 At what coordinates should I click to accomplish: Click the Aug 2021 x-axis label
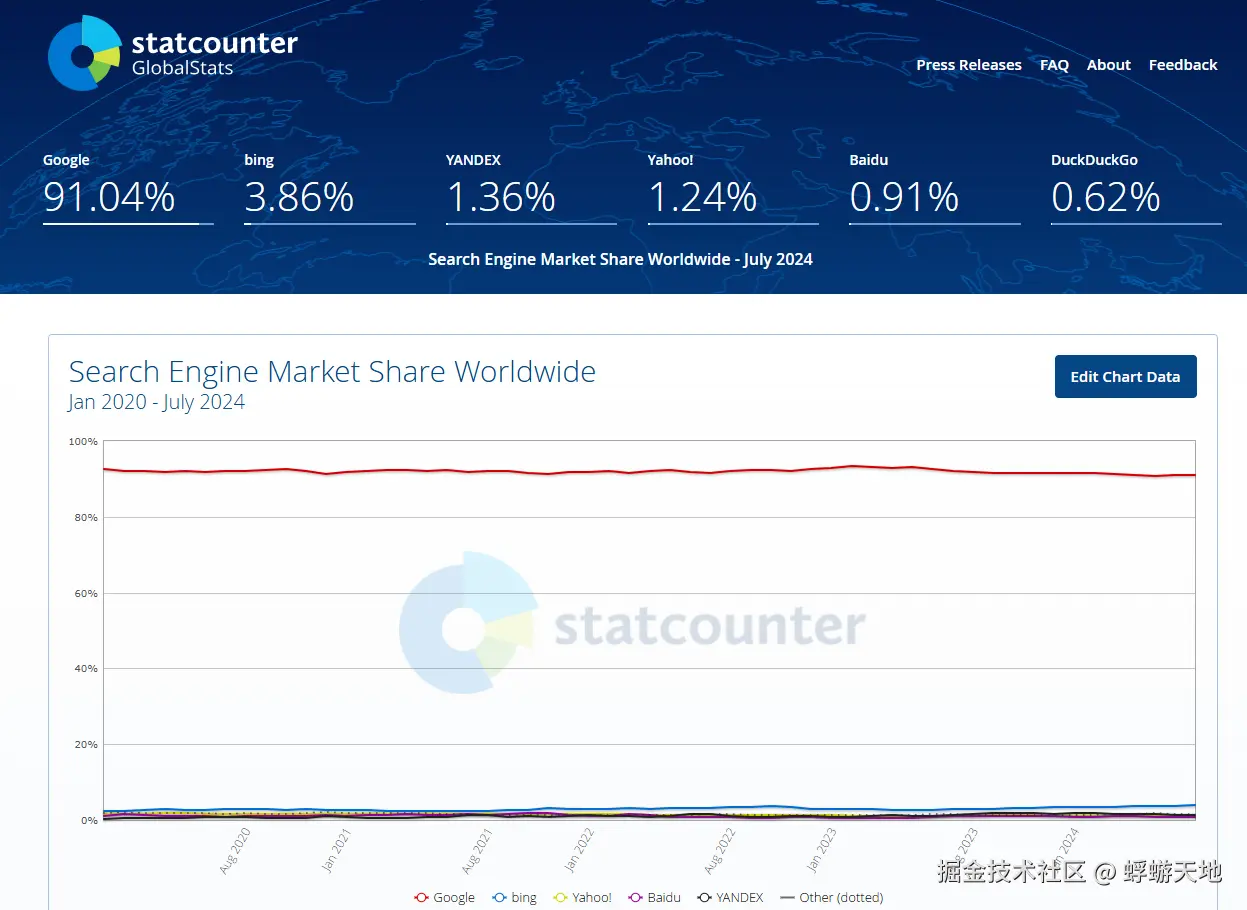[x=477, y=850]
